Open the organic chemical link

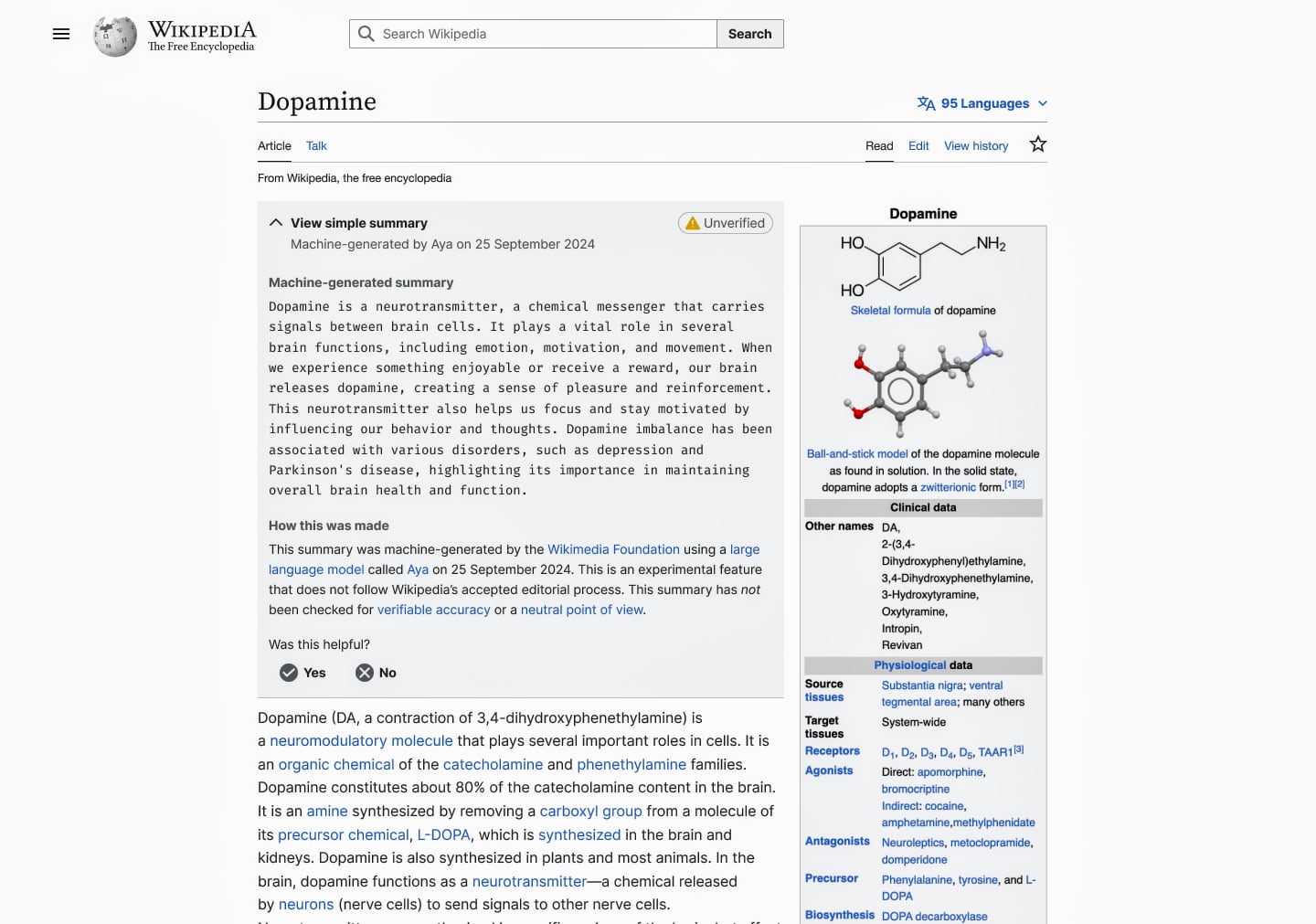coord(336,764)
